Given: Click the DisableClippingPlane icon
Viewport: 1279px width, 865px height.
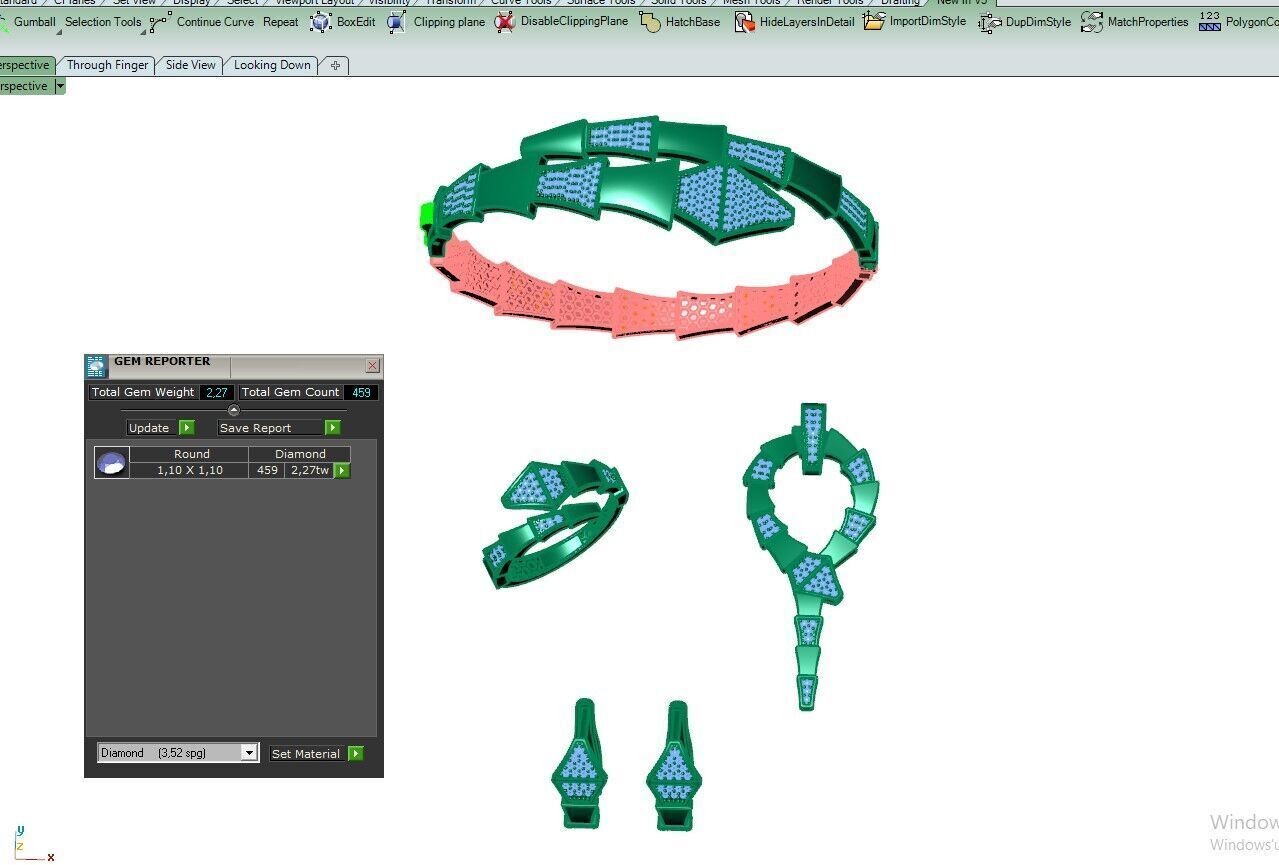Looking at the screenshot, I should [504, 22].
